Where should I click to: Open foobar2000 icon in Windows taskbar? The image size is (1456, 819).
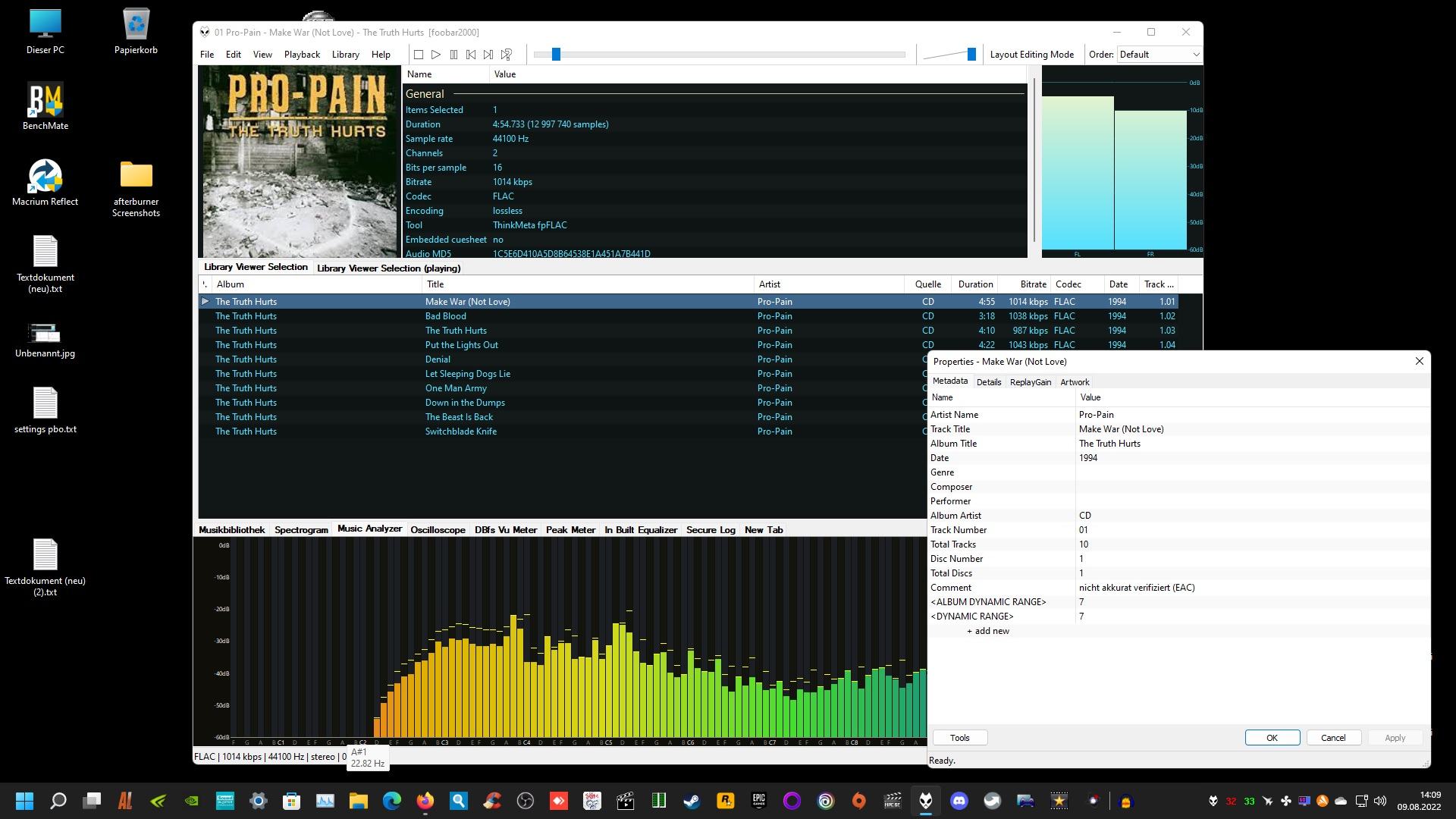[x=926, y=801]
